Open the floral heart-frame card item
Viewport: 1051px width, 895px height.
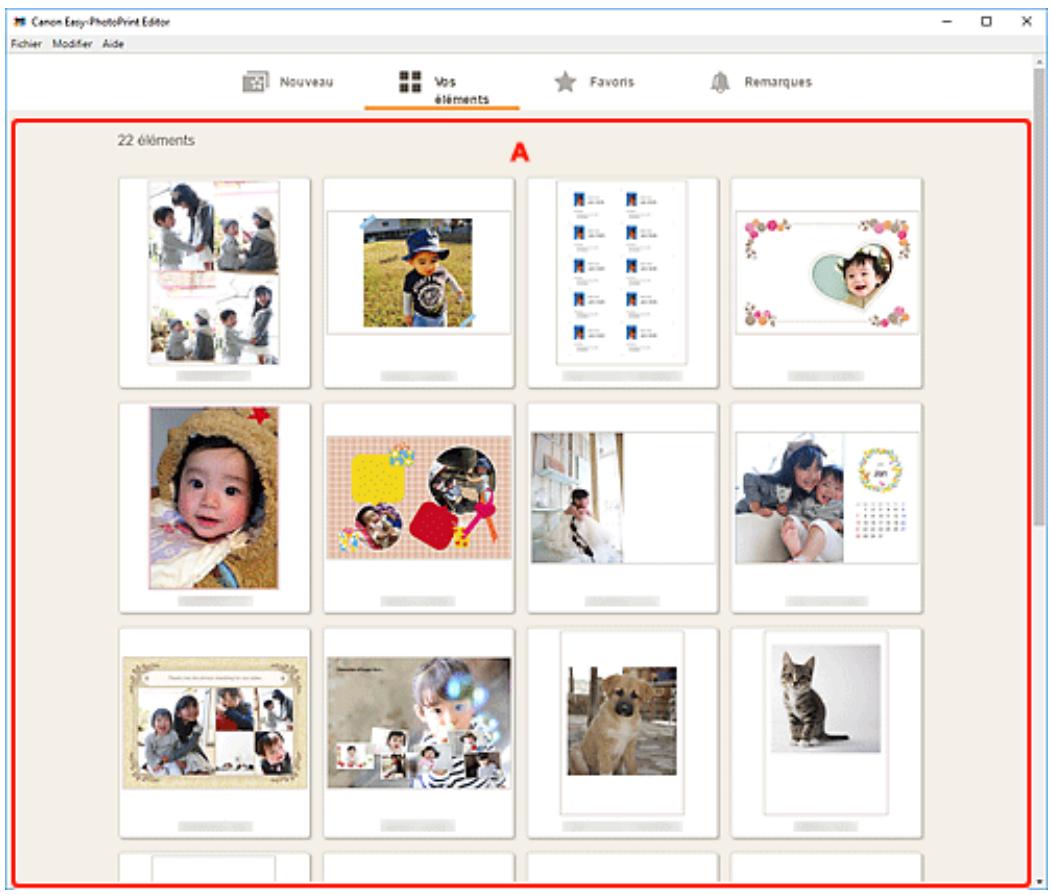(x=826, y=282)
